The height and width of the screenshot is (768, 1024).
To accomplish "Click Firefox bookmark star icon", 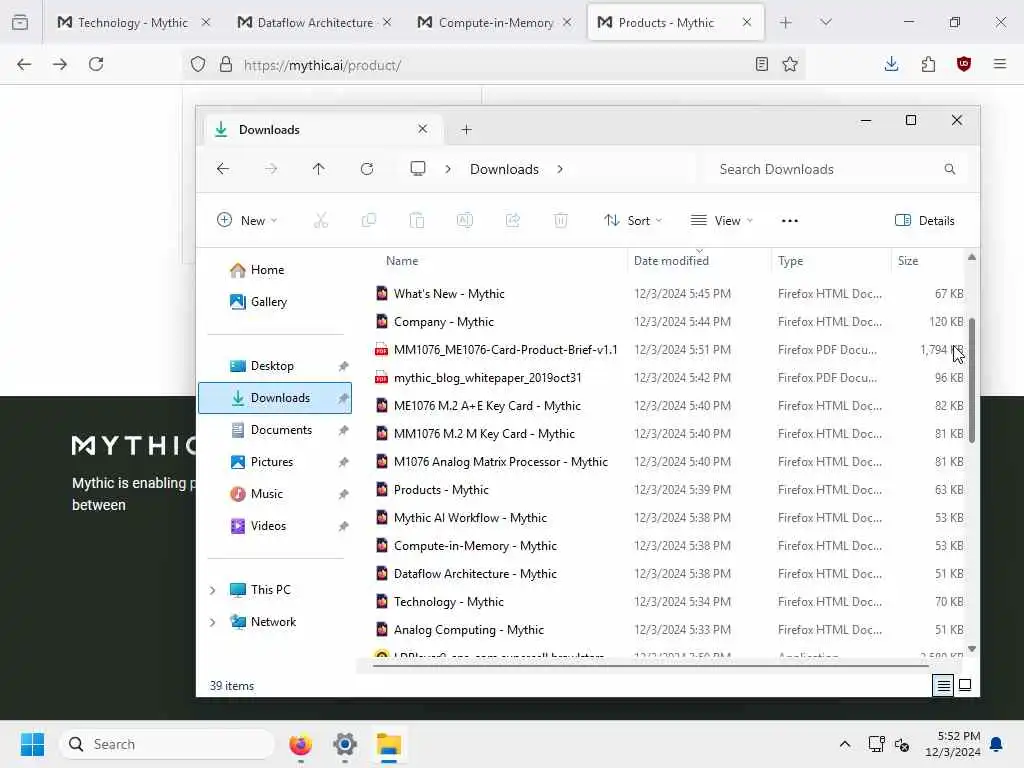I will (x=790, y=64).
